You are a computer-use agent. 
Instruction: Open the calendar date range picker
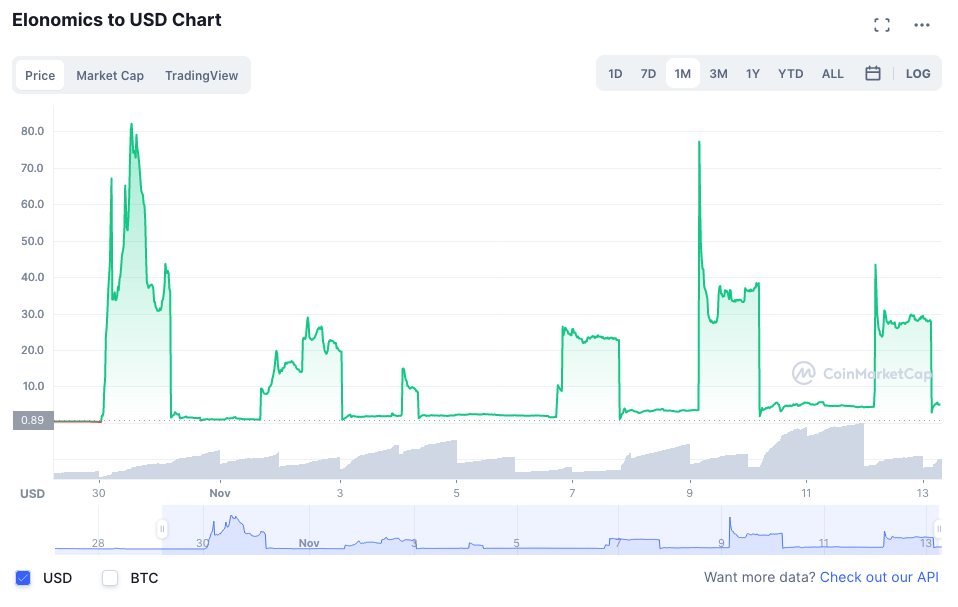tap(872, 73)
